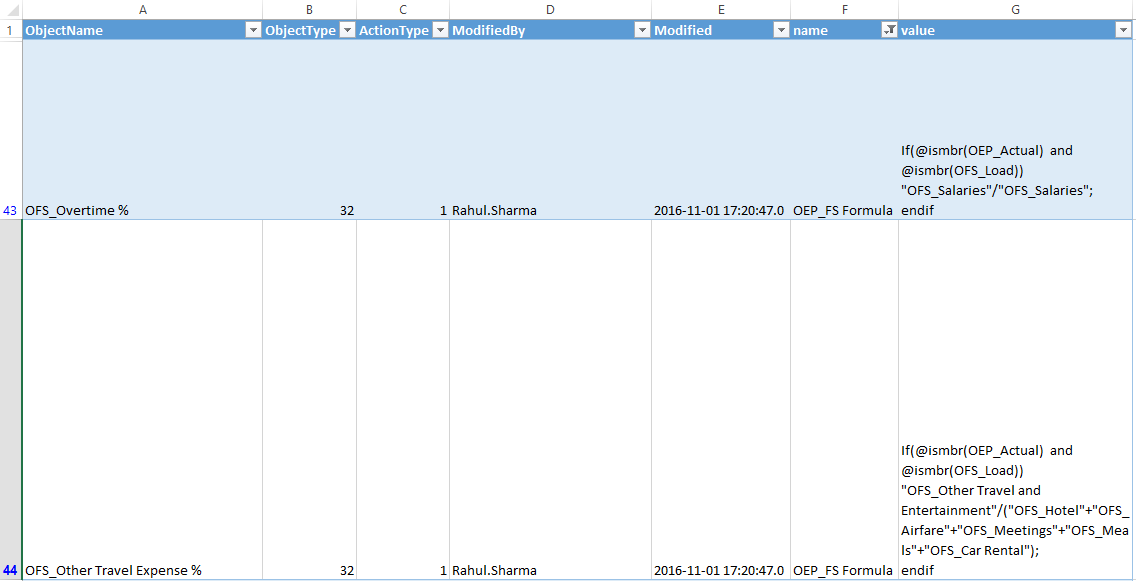Select column G header

(1014, 9)
